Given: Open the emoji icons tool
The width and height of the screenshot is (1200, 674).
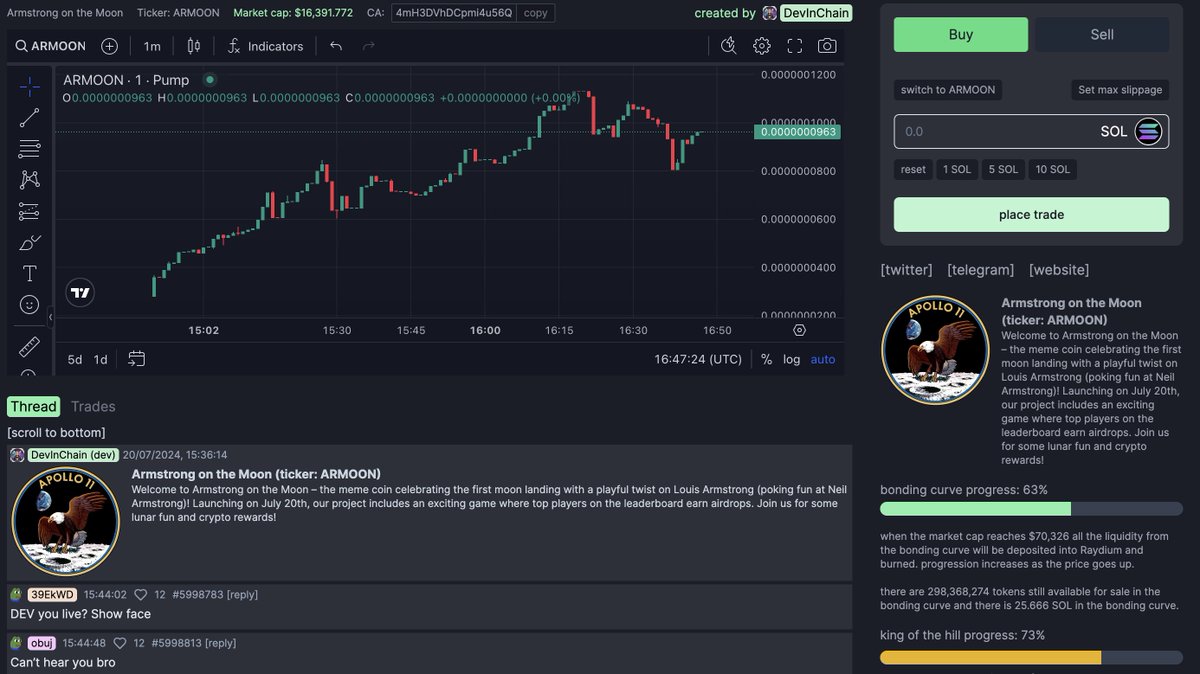Looking at the screenshot, I should [x=30, y=304].
